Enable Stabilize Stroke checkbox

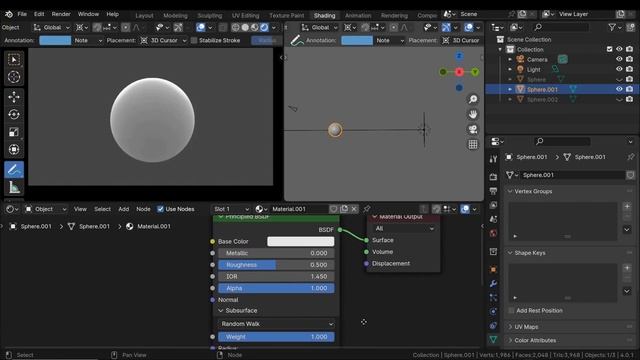click(x=194, y=40)
